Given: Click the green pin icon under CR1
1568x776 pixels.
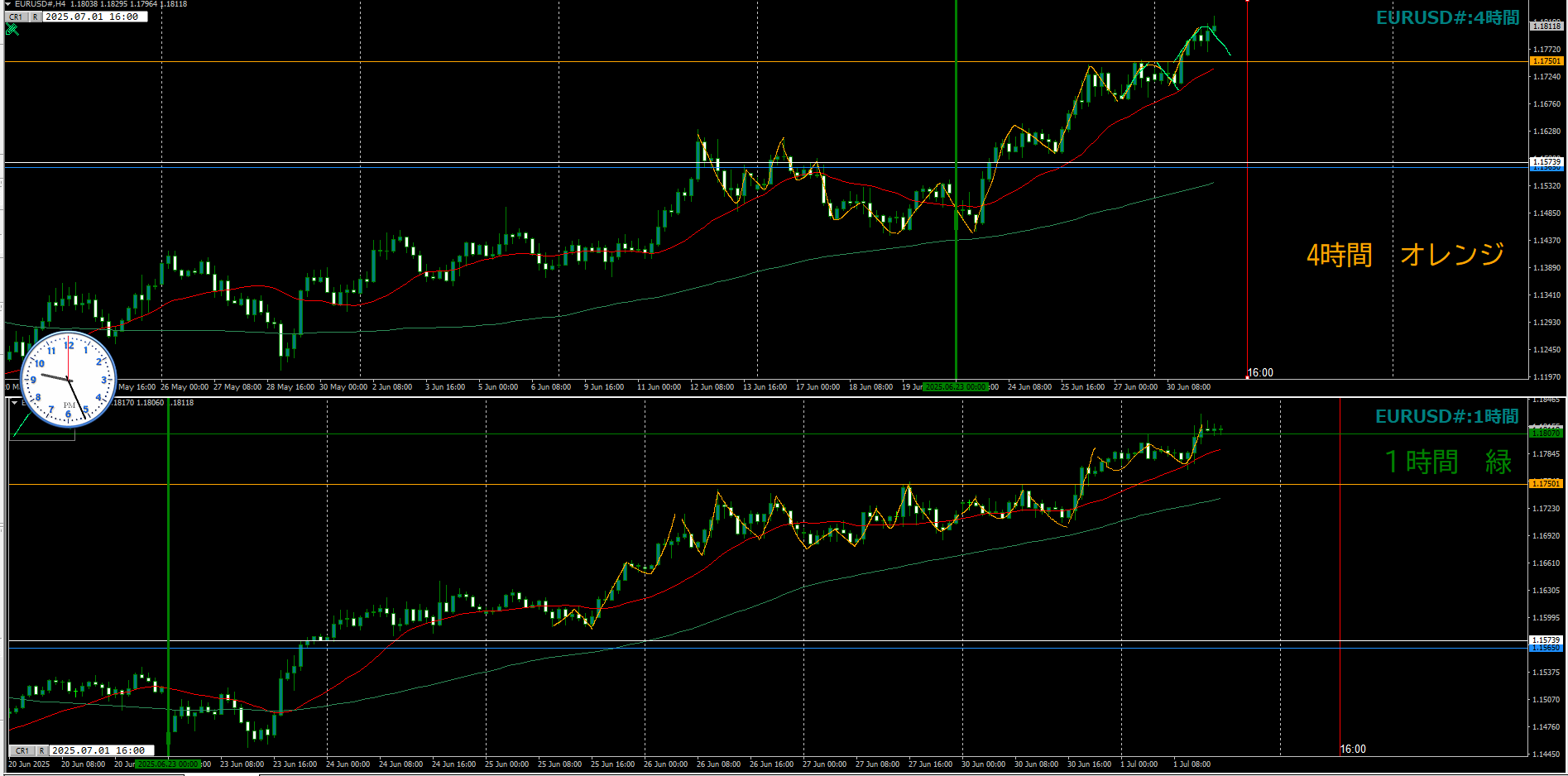Looking at the screenshot, I should 12,30.
